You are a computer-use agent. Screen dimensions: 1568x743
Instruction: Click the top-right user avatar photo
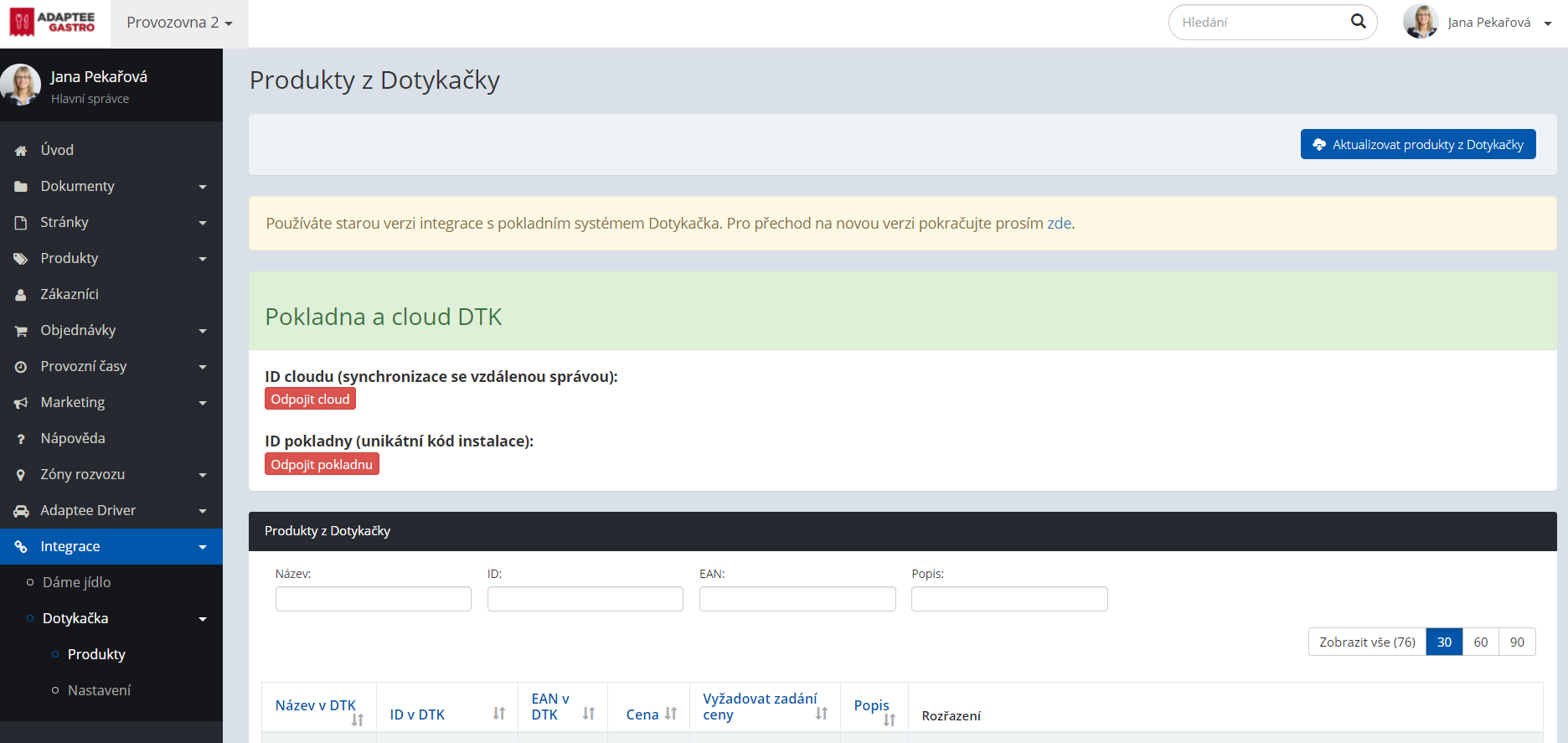coord(1421,22)
